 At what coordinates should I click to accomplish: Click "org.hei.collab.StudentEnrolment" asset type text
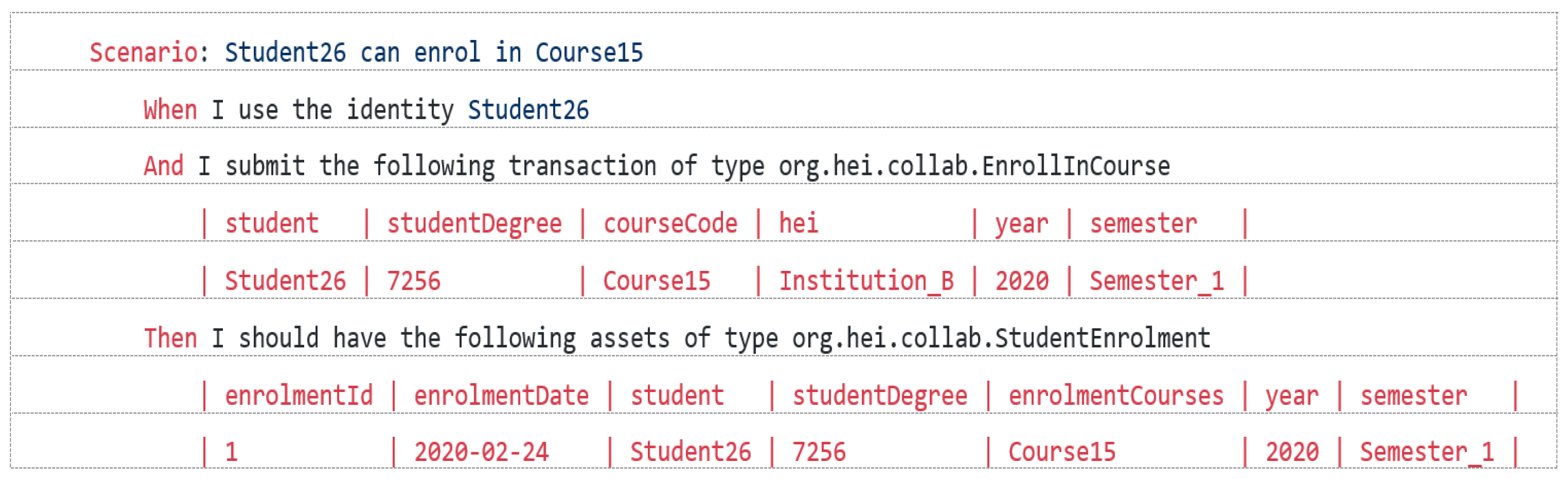tap(1000, 338)
